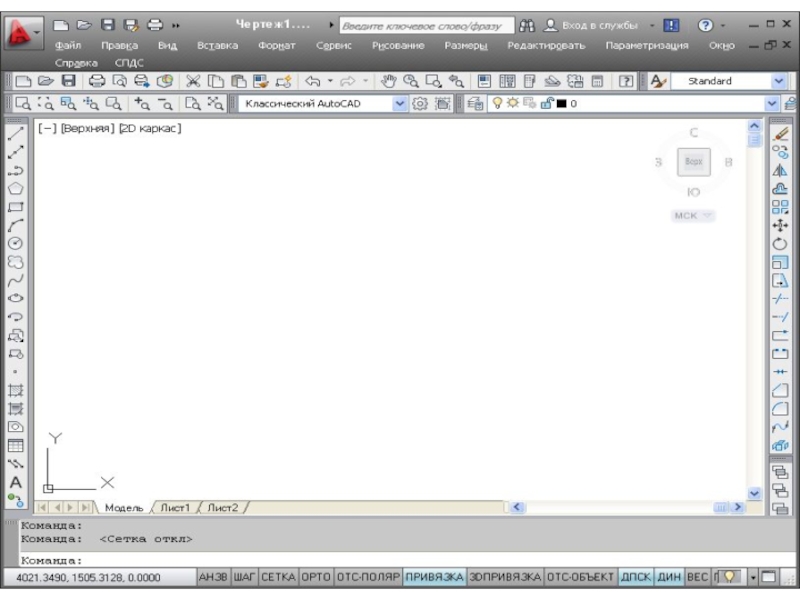Switch to the Лист1 layout tab
The height and width of the screenshot is (600, 800).
pos(175,508)
